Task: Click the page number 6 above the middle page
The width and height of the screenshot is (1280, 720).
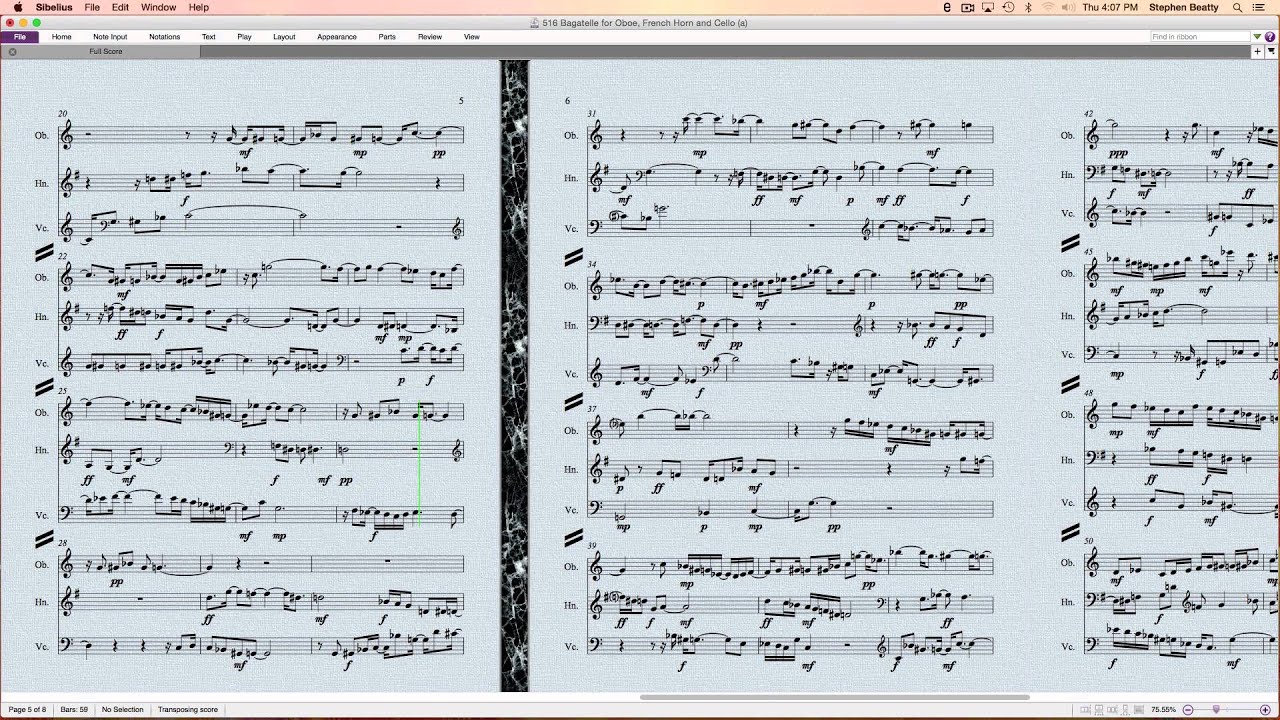Action: point(567,101)
